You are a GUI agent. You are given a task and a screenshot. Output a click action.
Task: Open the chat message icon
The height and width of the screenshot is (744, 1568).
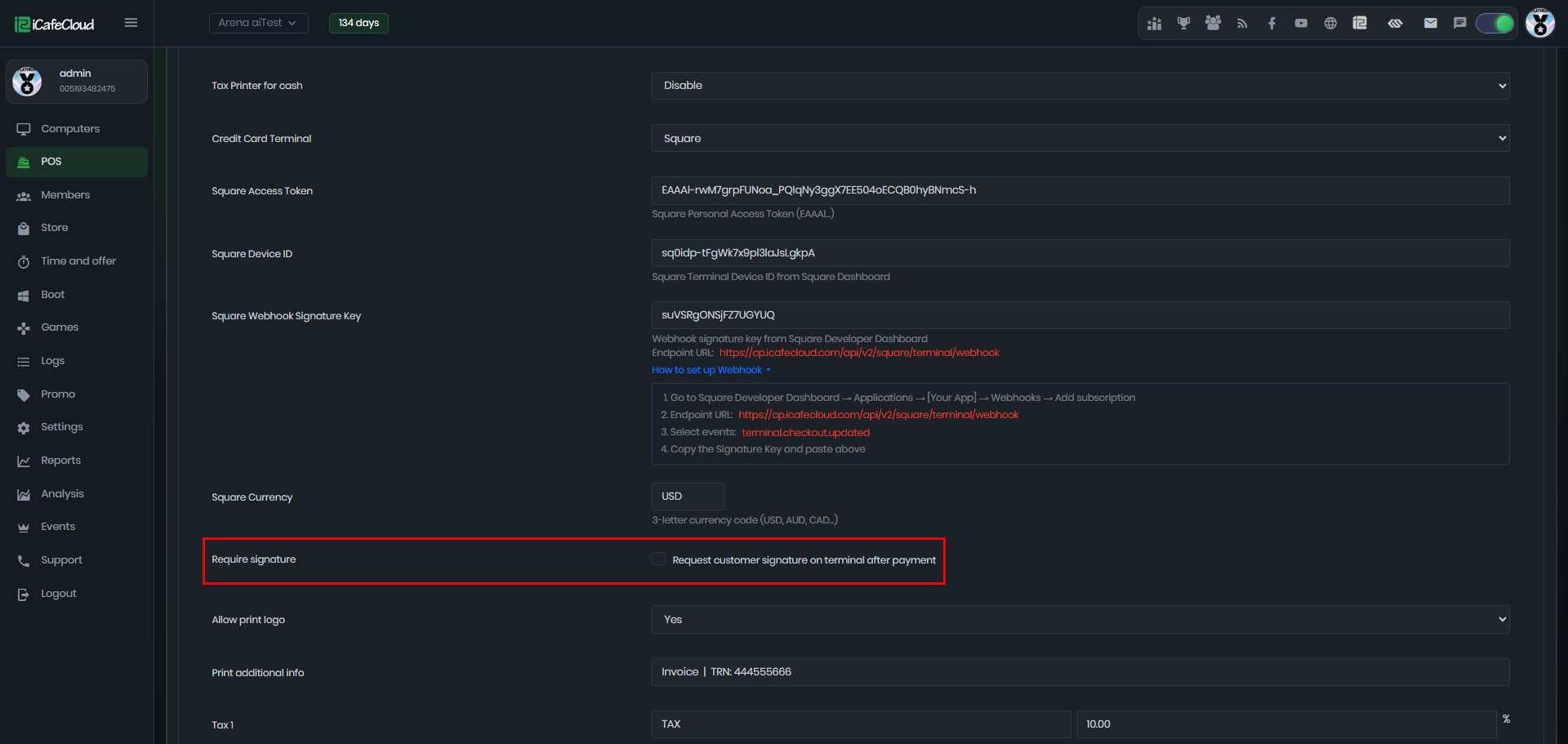1459,24
